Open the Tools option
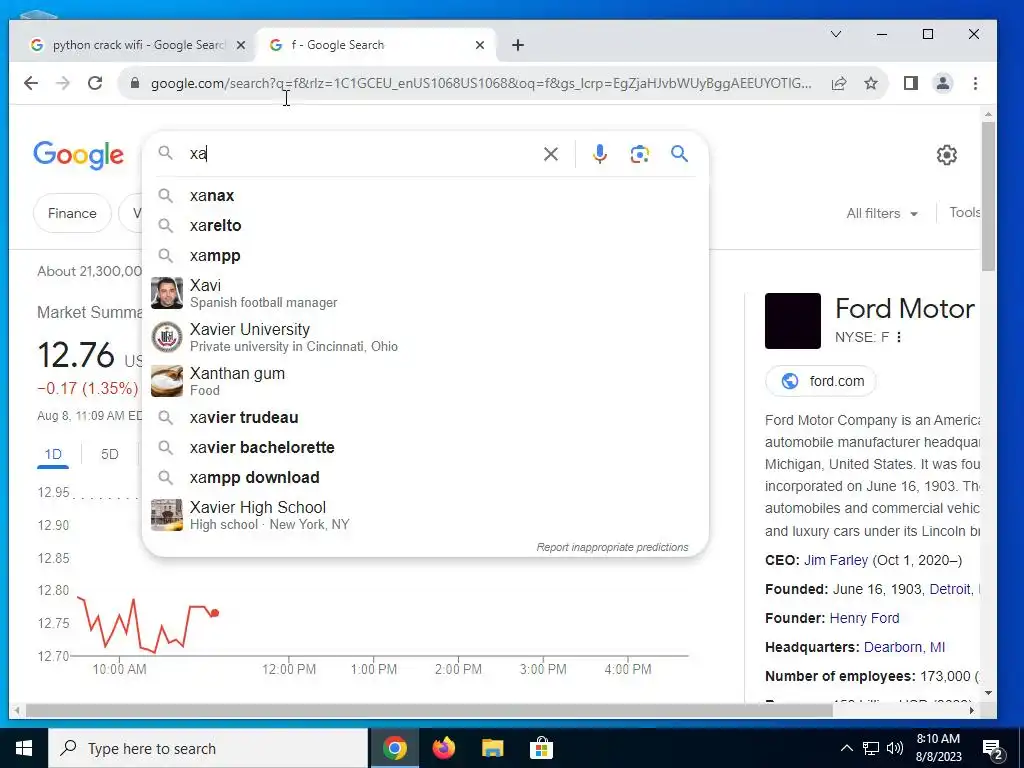This screenshot has height=768, width=1024. (965, 213)
